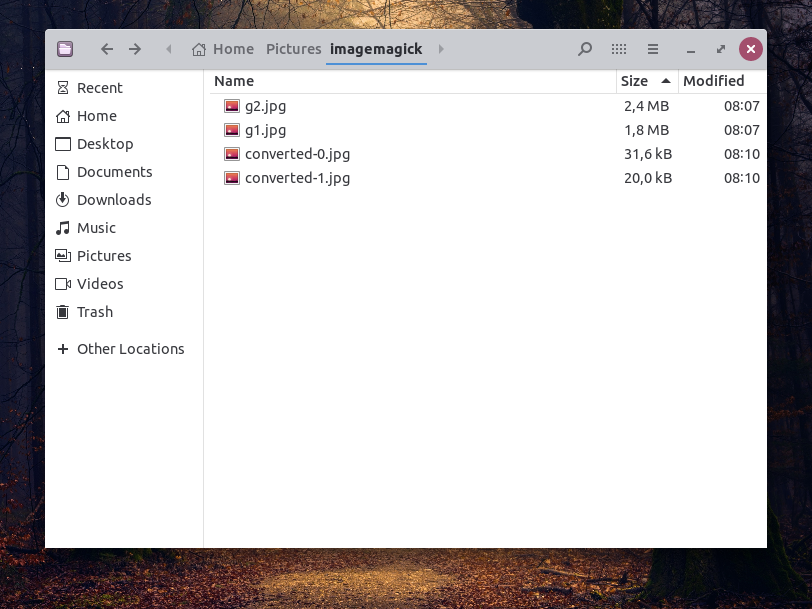Open Music in the sidebar
The width and height of the screenshot is (812, 609).
[124, 228]
